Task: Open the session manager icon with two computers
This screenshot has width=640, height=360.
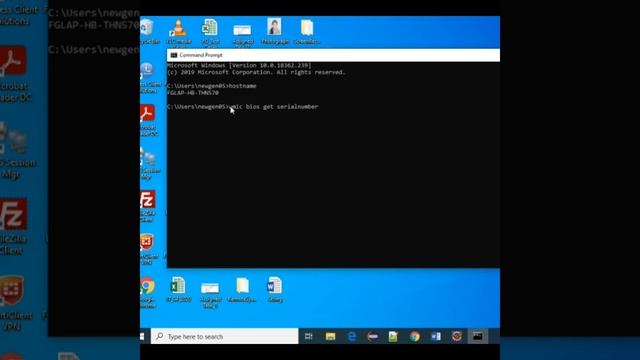Action: (149, 163)
